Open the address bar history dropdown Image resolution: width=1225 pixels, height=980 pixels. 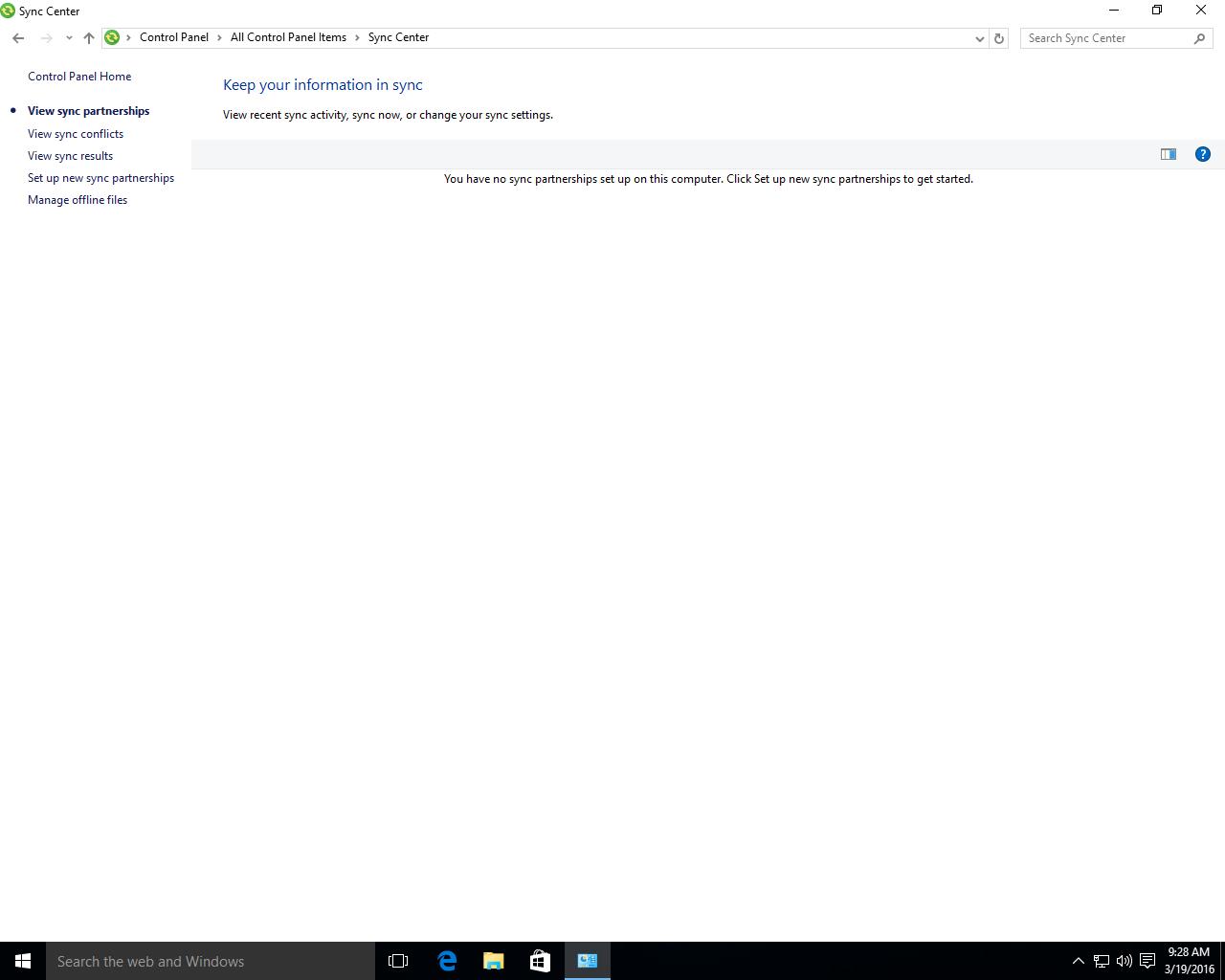point(979,38)
